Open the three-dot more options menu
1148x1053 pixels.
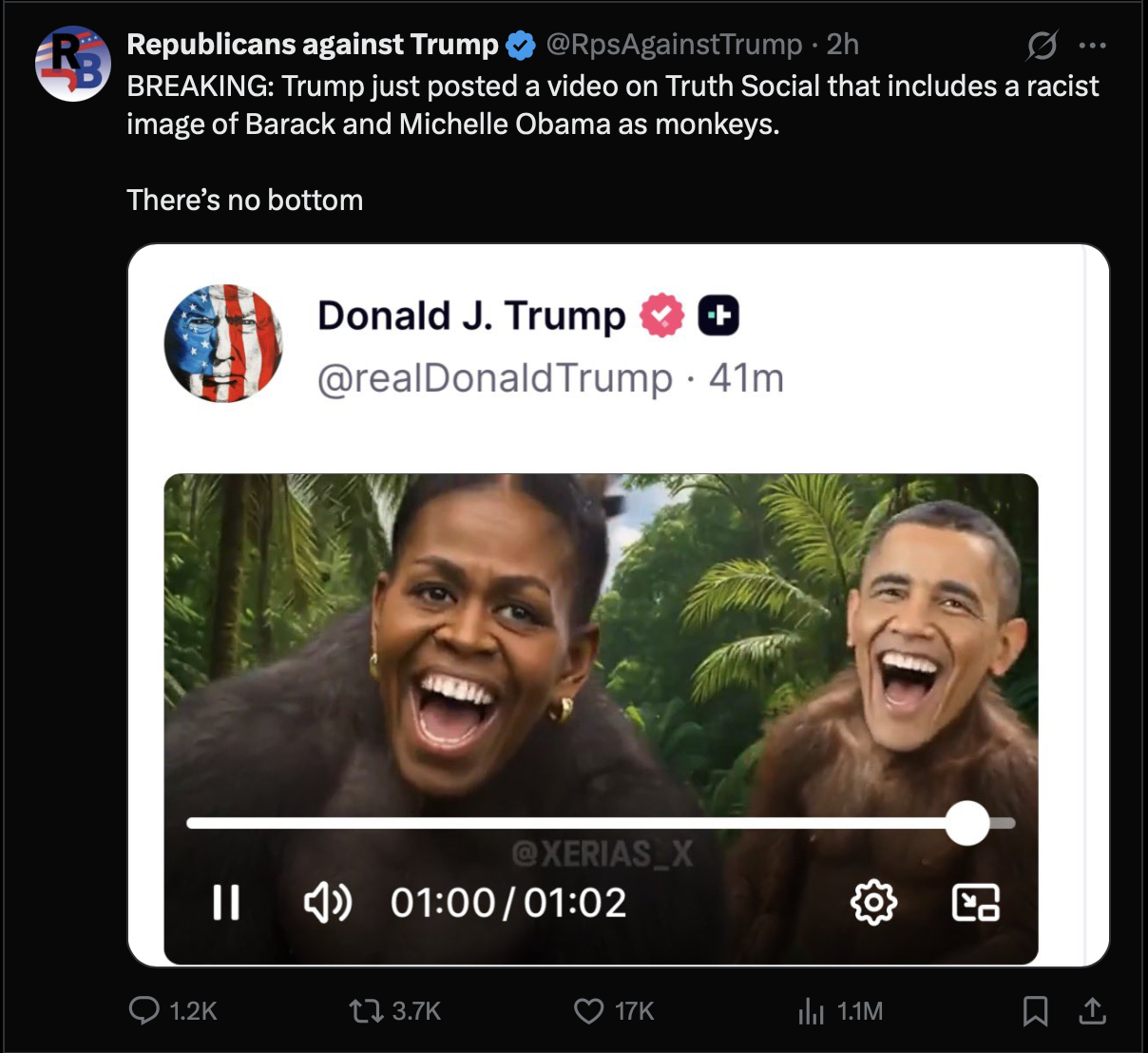click(x=1093, y=45)
